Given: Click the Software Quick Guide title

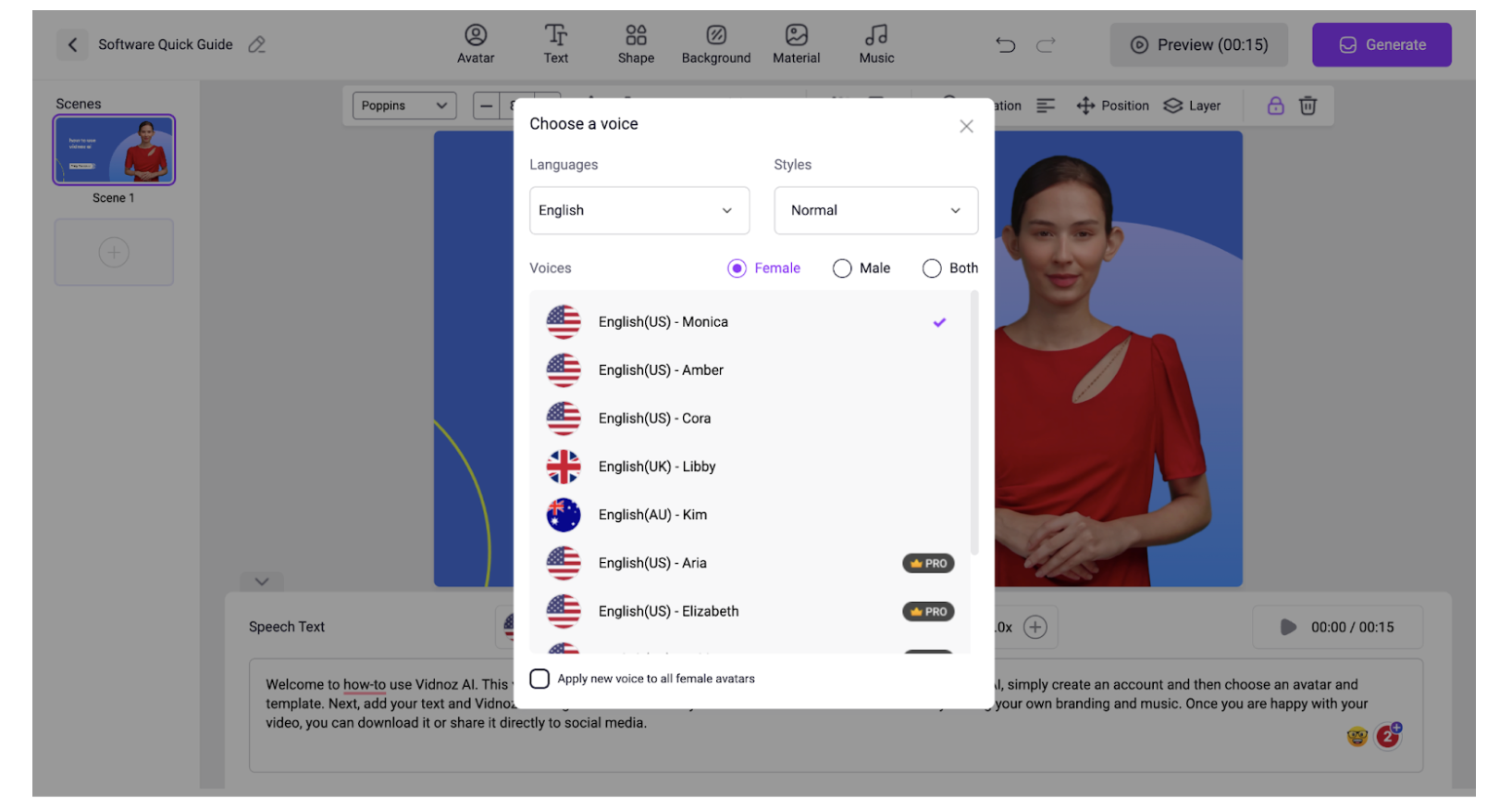Looking at the screenshot, I should coord(166,44).
